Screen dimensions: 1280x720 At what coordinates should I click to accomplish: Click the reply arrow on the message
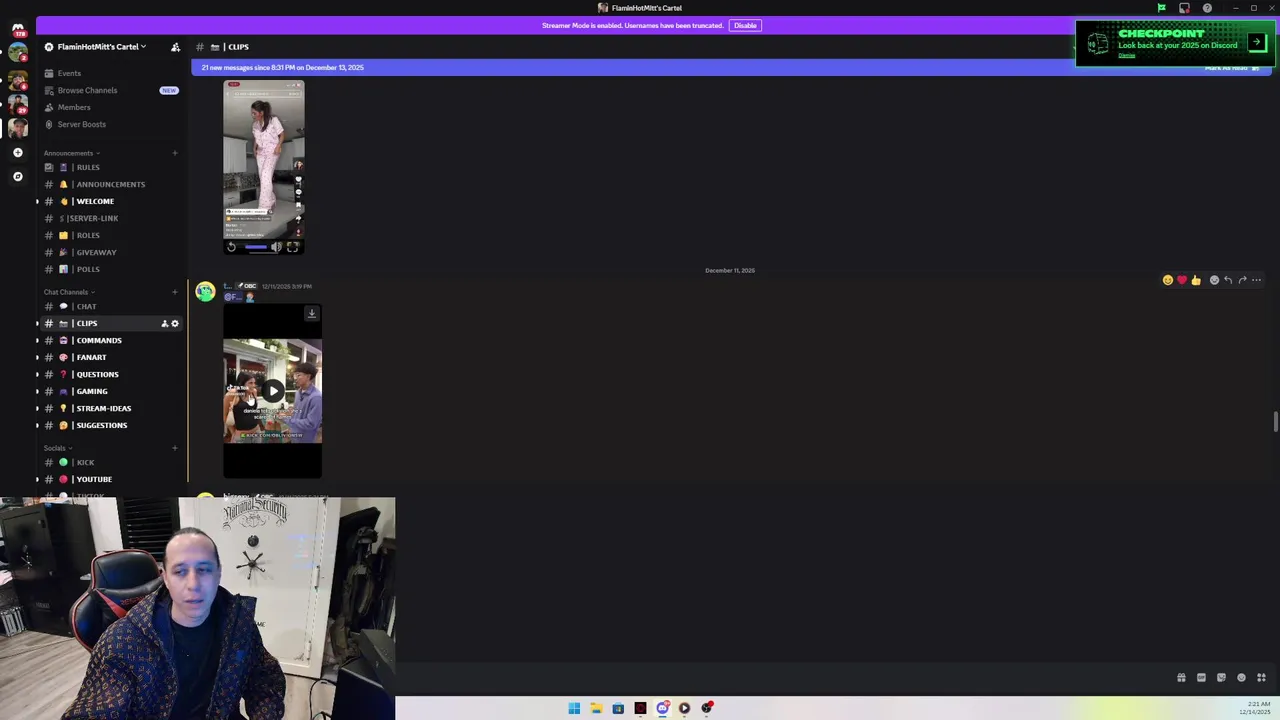tap(1228, 280)
